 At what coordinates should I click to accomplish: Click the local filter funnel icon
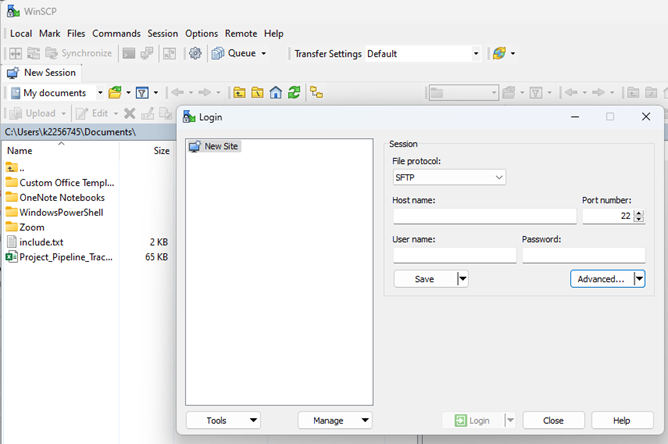[x=142, y=92]
